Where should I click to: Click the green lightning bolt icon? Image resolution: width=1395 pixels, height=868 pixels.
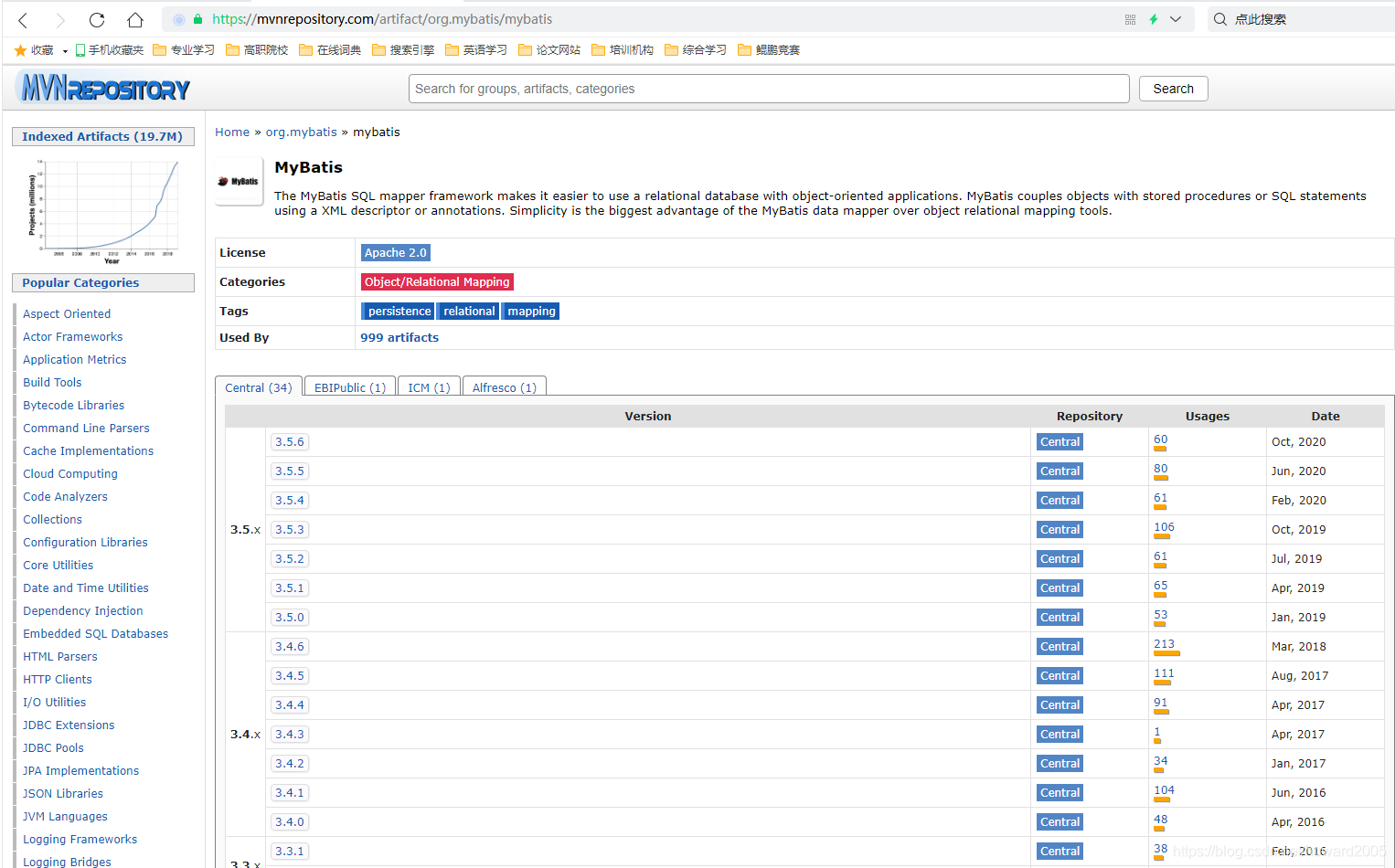tap(1154, 19)
